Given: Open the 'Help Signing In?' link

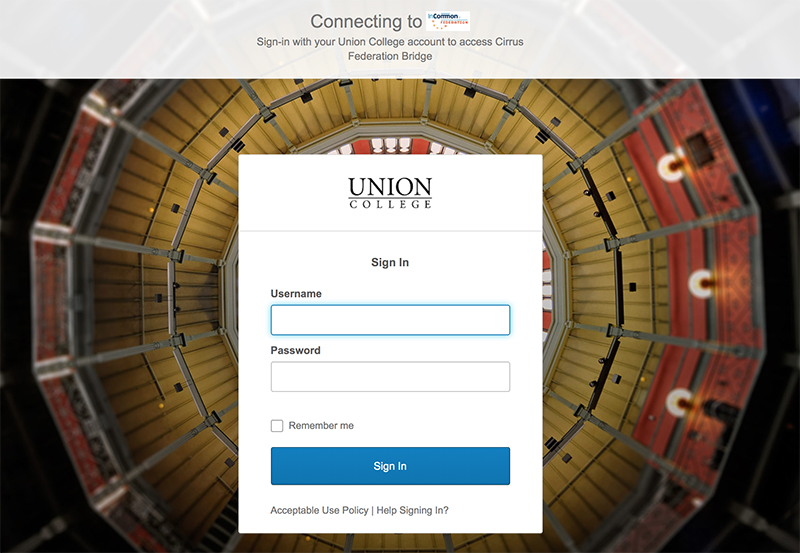Looking at the screenshot, I should click(412, 510).
